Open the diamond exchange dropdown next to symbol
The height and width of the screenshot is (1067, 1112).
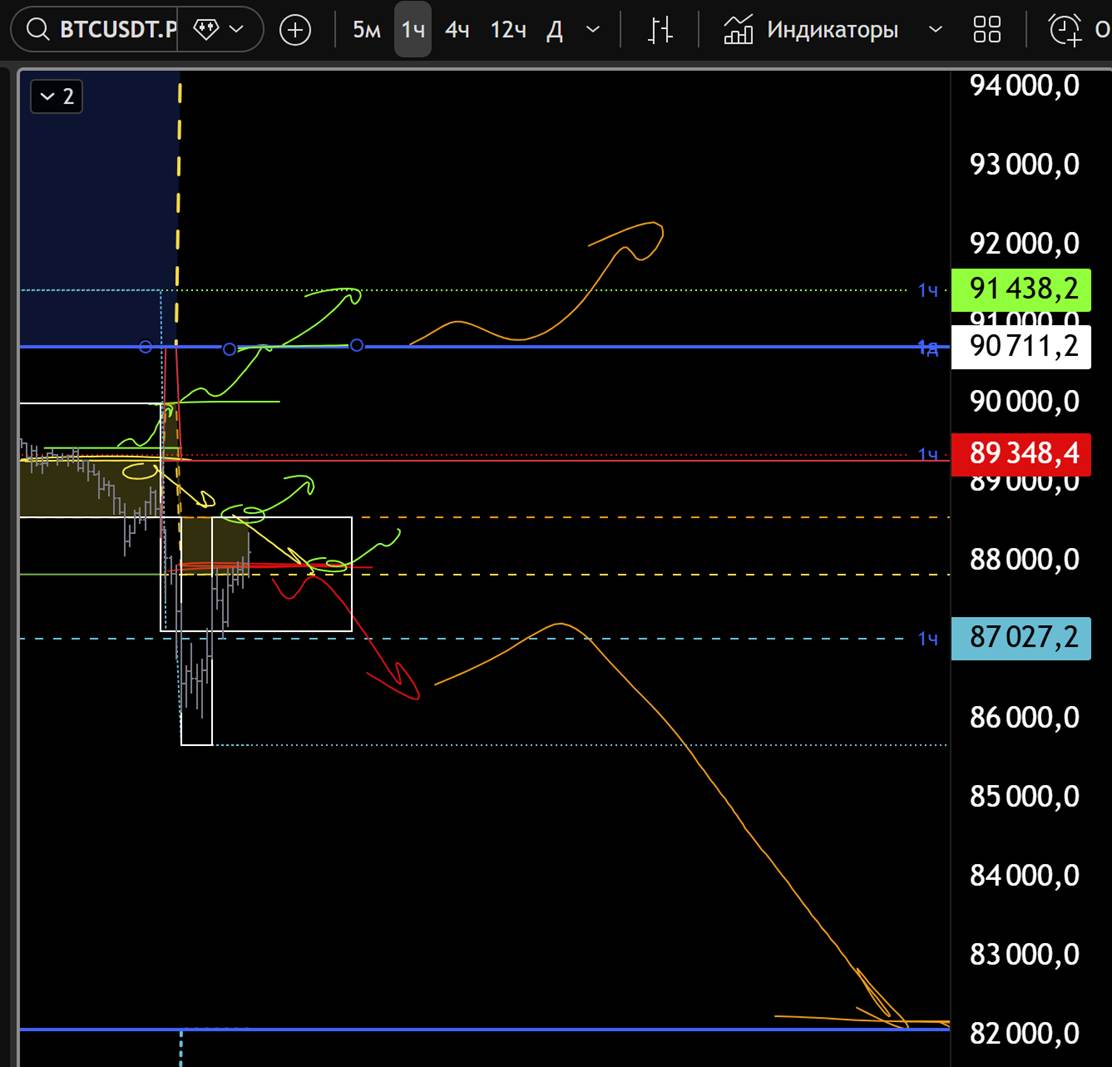[218, 30]
